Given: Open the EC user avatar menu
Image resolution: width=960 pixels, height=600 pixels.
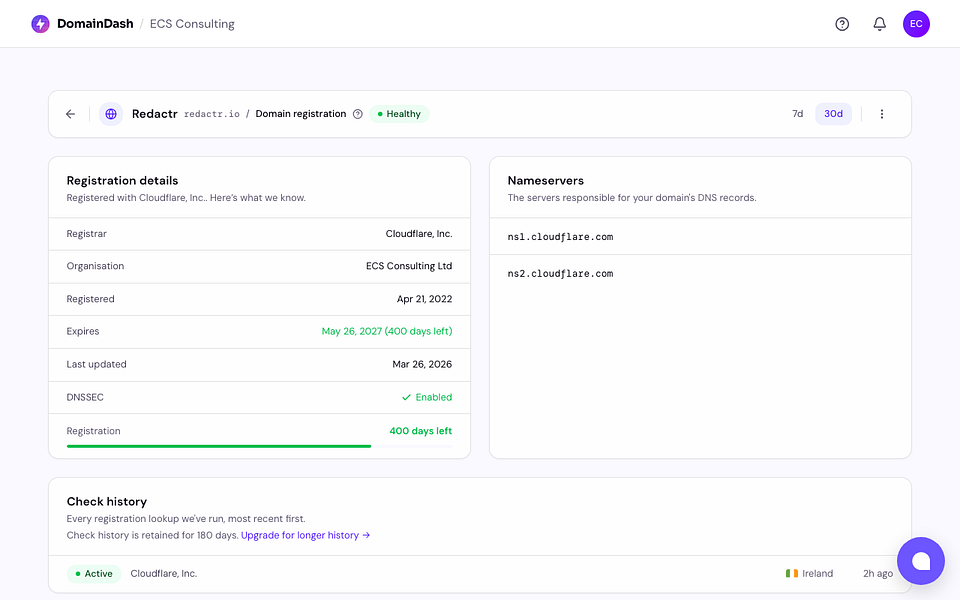Looking at the screenshot, I should coord(916,24).
